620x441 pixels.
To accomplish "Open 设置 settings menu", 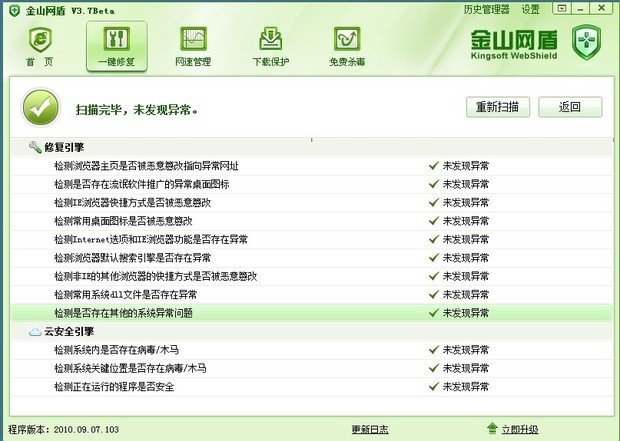I will click(x=531, y=9).
